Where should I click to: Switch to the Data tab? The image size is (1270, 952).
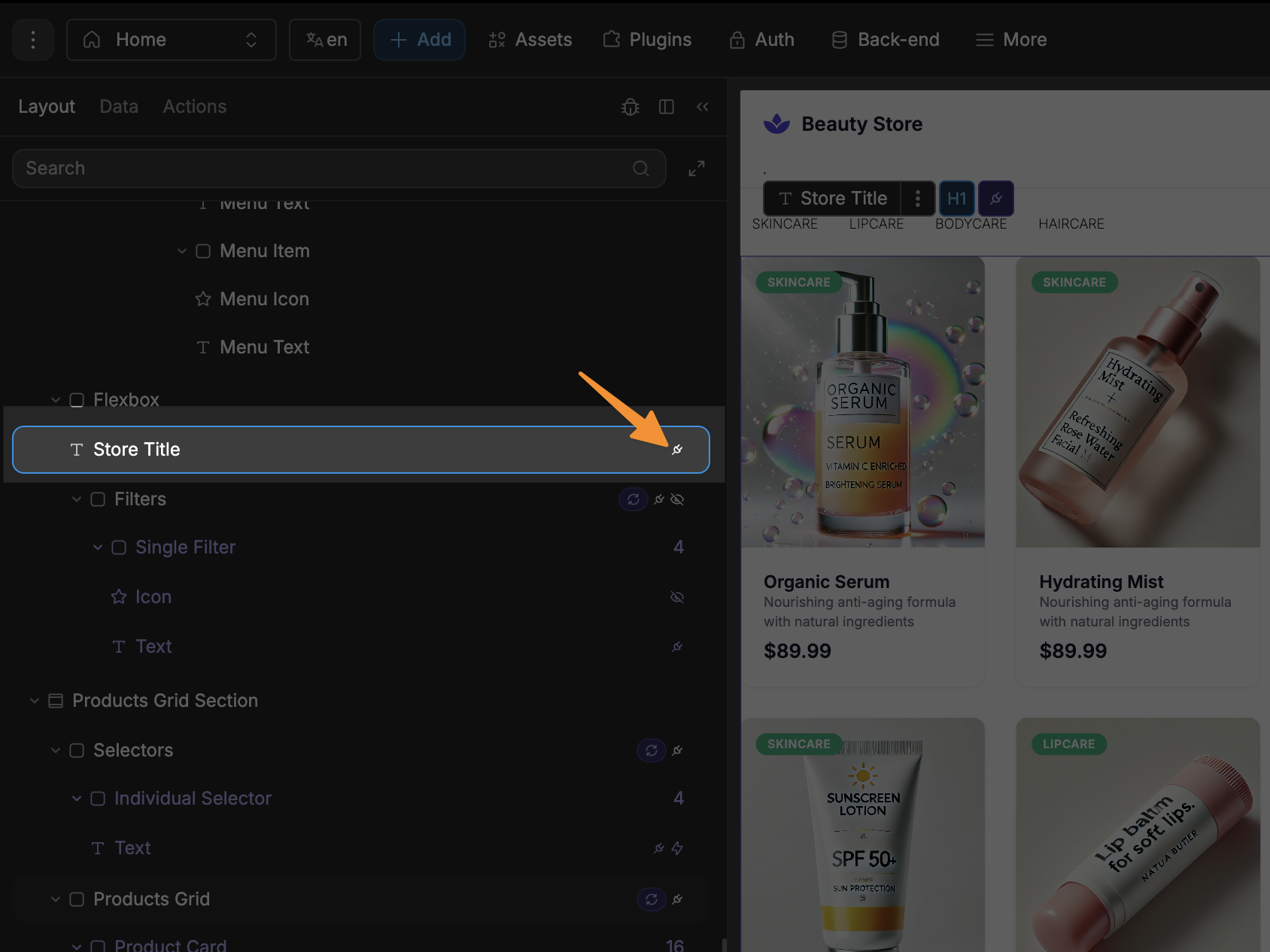[119, 107]
